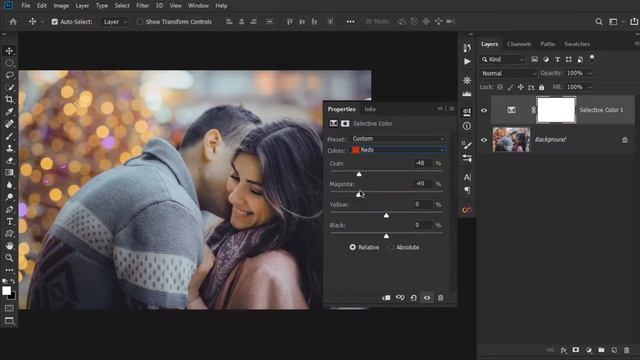Toggle adjustment visibility eye in Properties
Screen dimensions: 640x360
click(x=427, y=298)
